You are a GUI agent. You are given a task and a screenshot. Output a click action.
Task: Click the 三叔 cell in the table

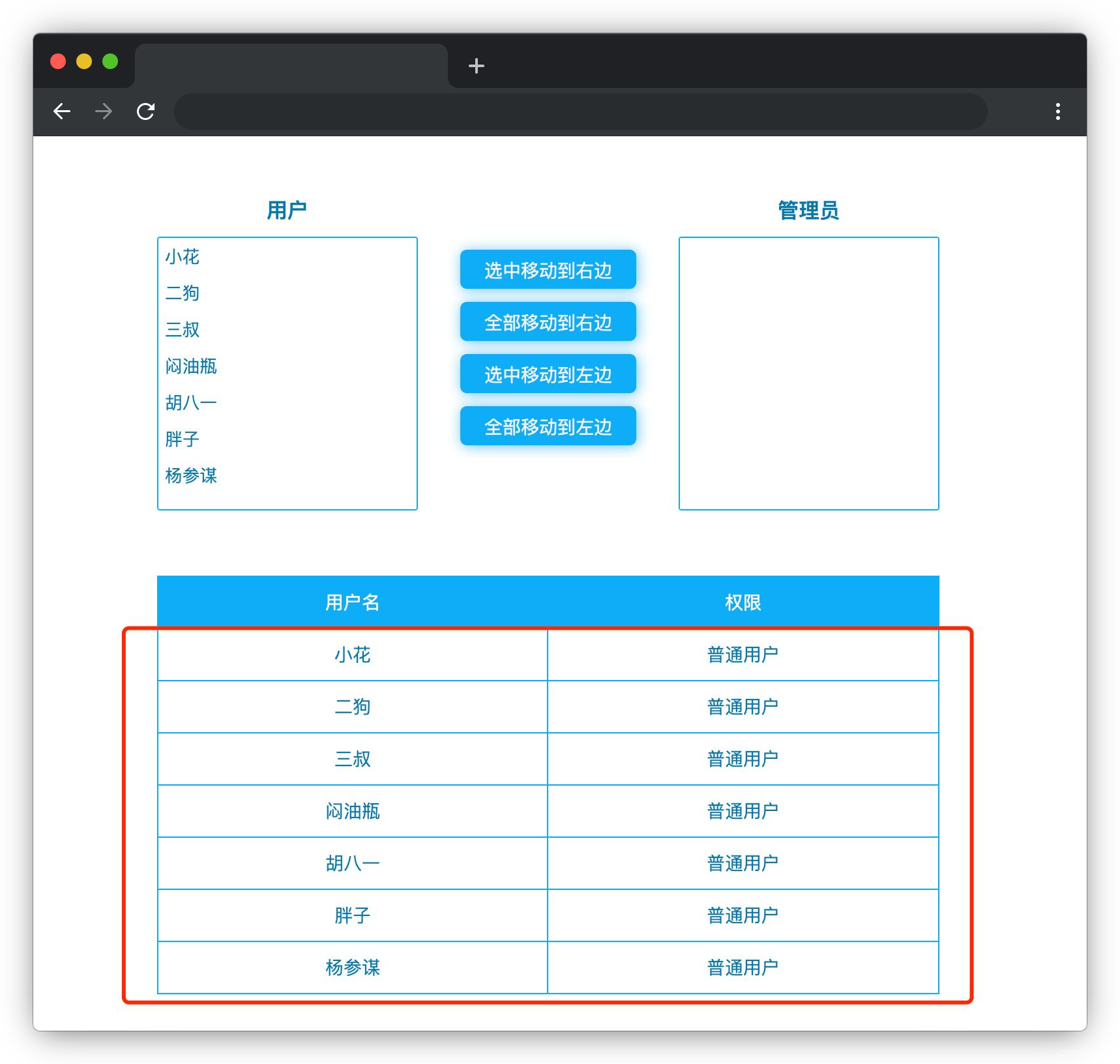pos(353,759)
